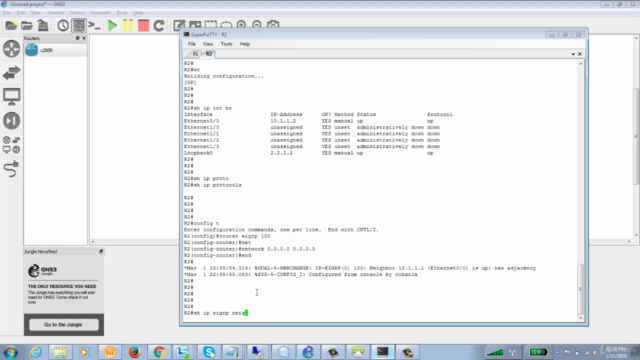The image size is (640, 360).
Task: Click the 'router eigrp 100' line in terminal
Action: 227,236
